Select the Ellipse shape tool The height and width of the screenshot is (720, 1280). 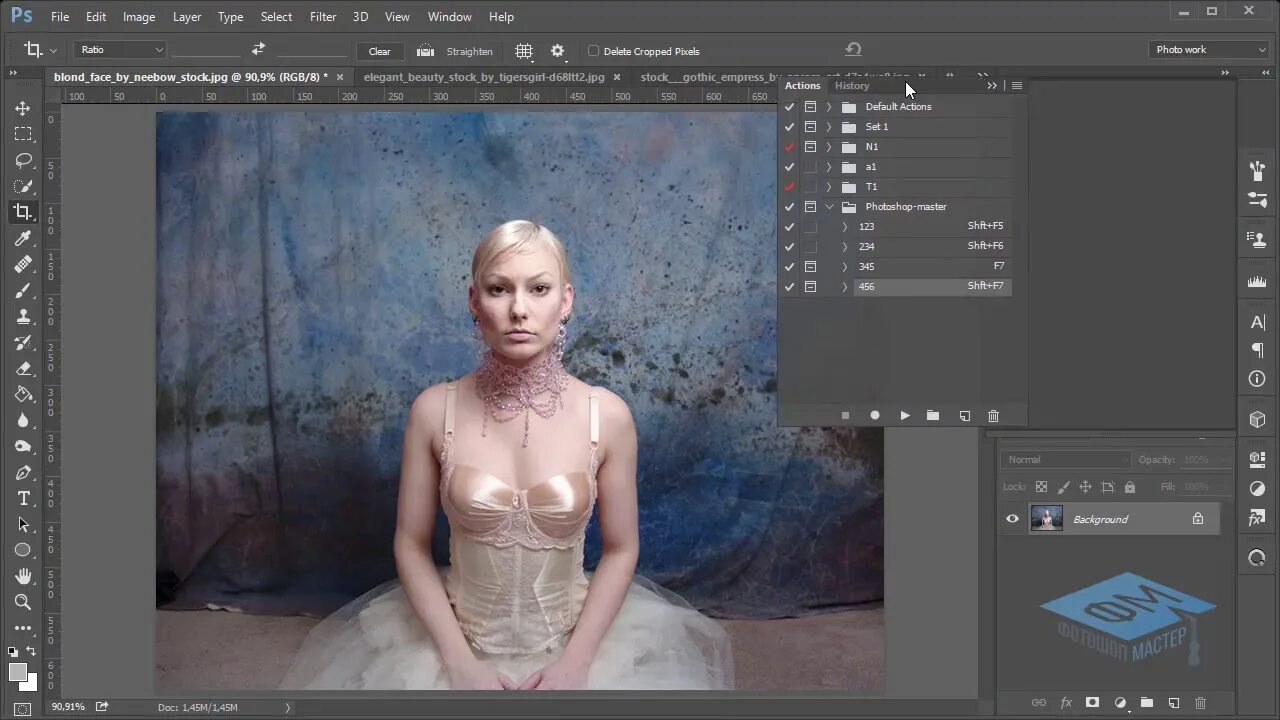(x=22, y=550)
